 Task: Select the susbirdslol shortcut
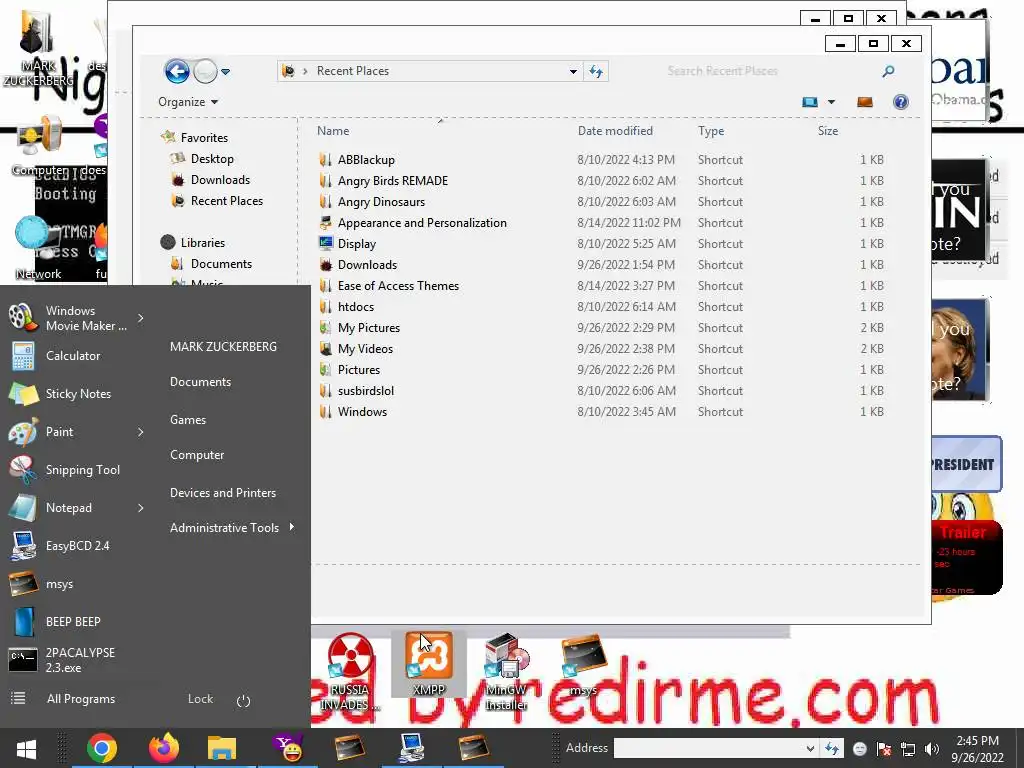coord(366,391)
